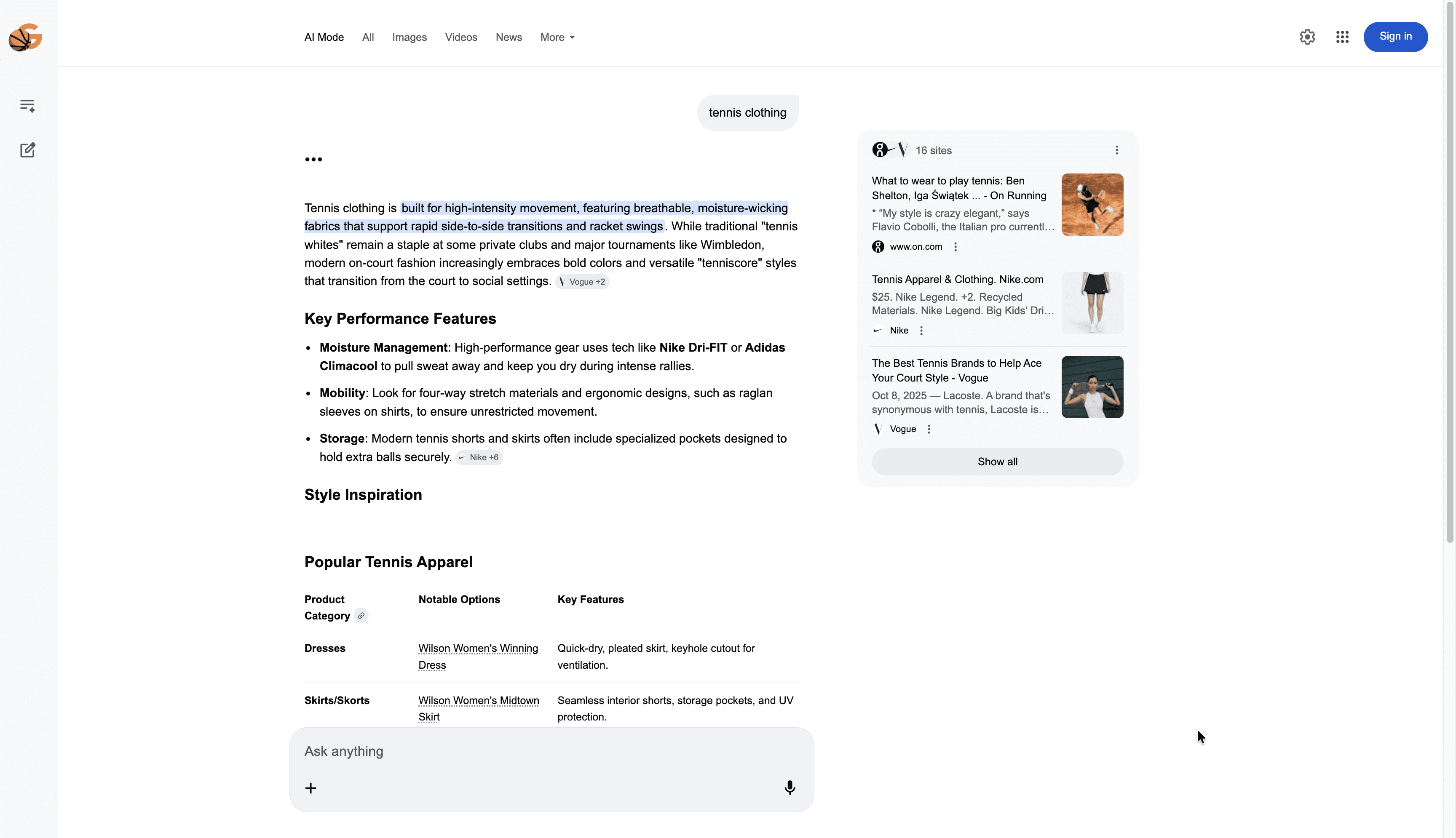Open the three-dot menu for the On Running result
This screenshot has height=838, width=1456.
point(955,246)
